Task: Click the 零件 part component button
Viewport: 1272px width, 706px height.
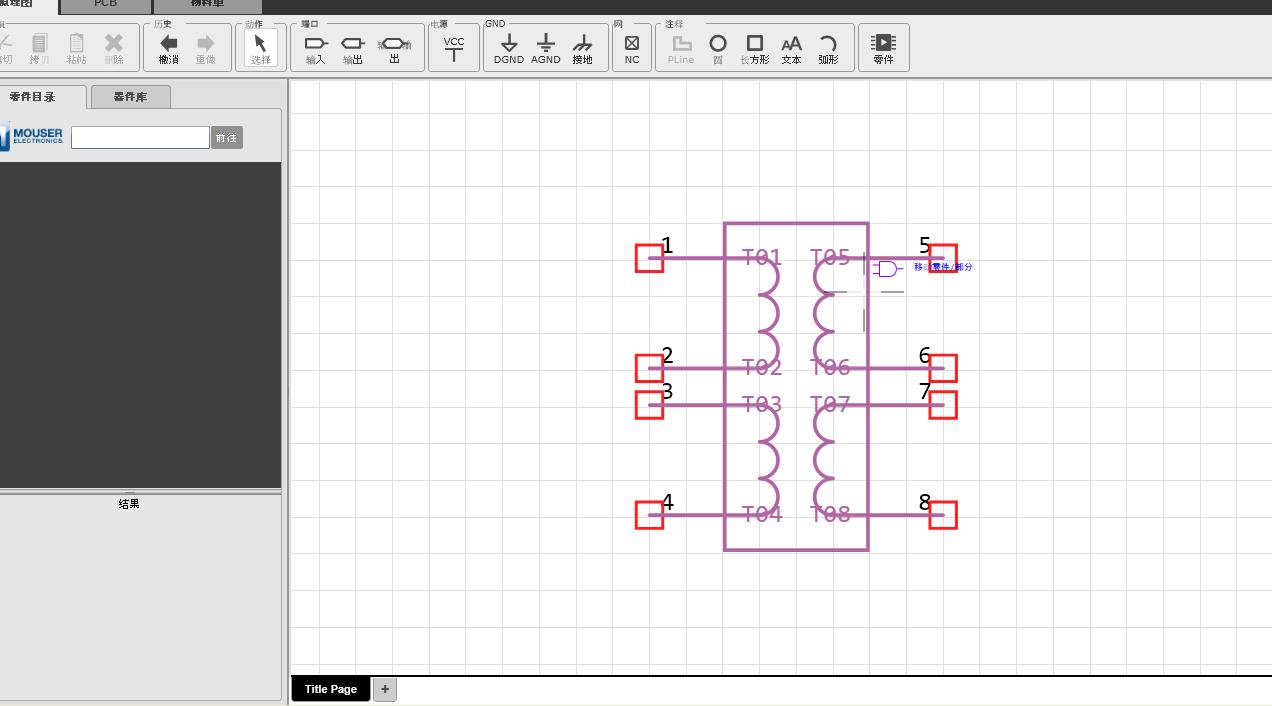Action: [x=883, y=48]
